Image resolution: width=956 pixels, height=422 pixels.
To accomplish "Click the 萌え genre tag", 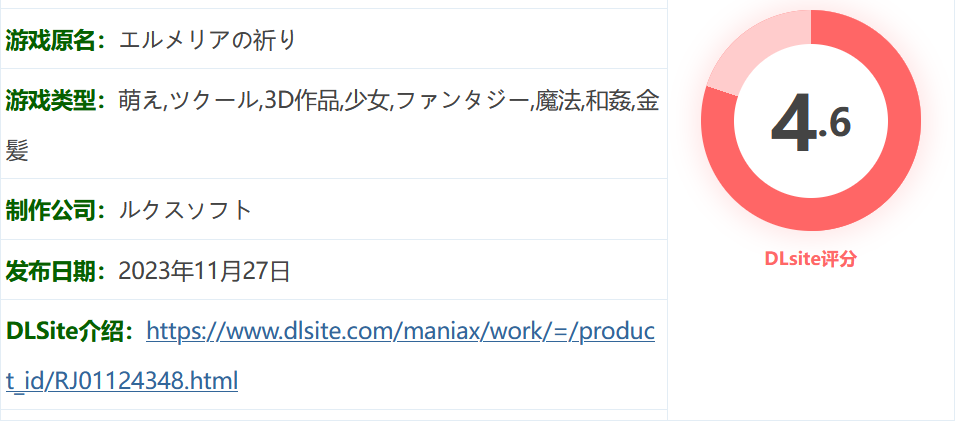I will tap(140, 101).
